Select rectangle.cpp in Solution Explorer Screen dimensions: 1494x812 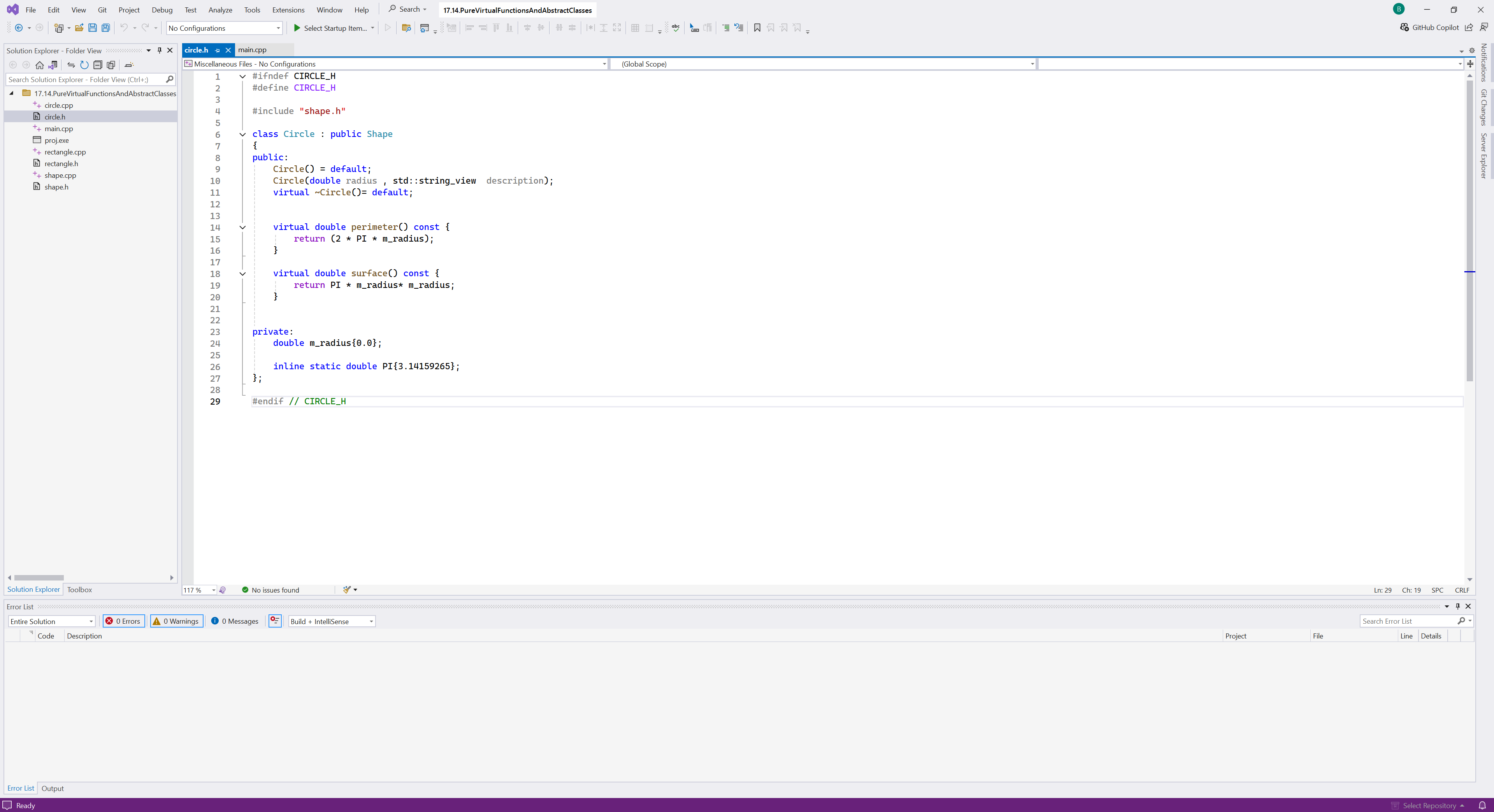point(65,152)
